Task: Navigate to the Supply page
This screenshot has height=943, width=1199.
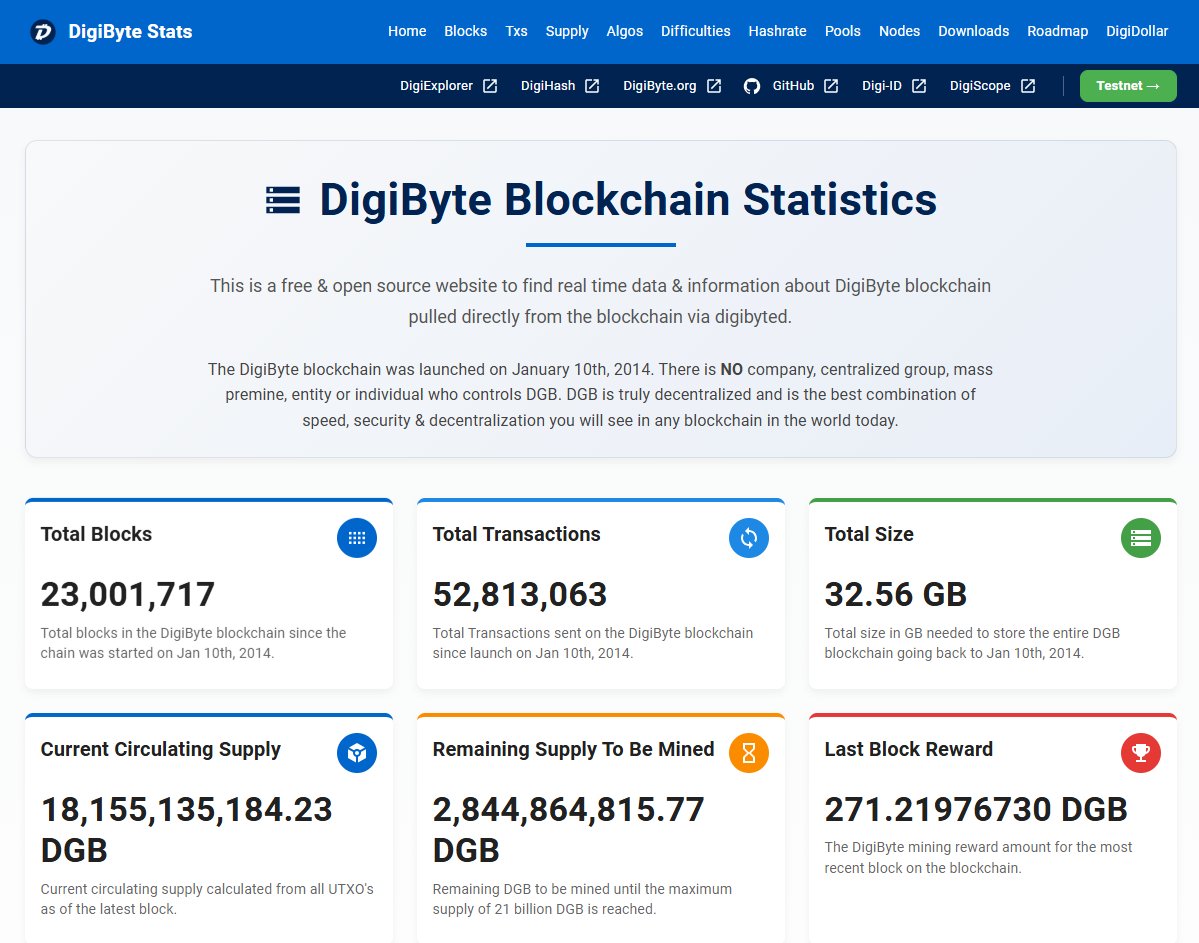Action: (567, 31)
